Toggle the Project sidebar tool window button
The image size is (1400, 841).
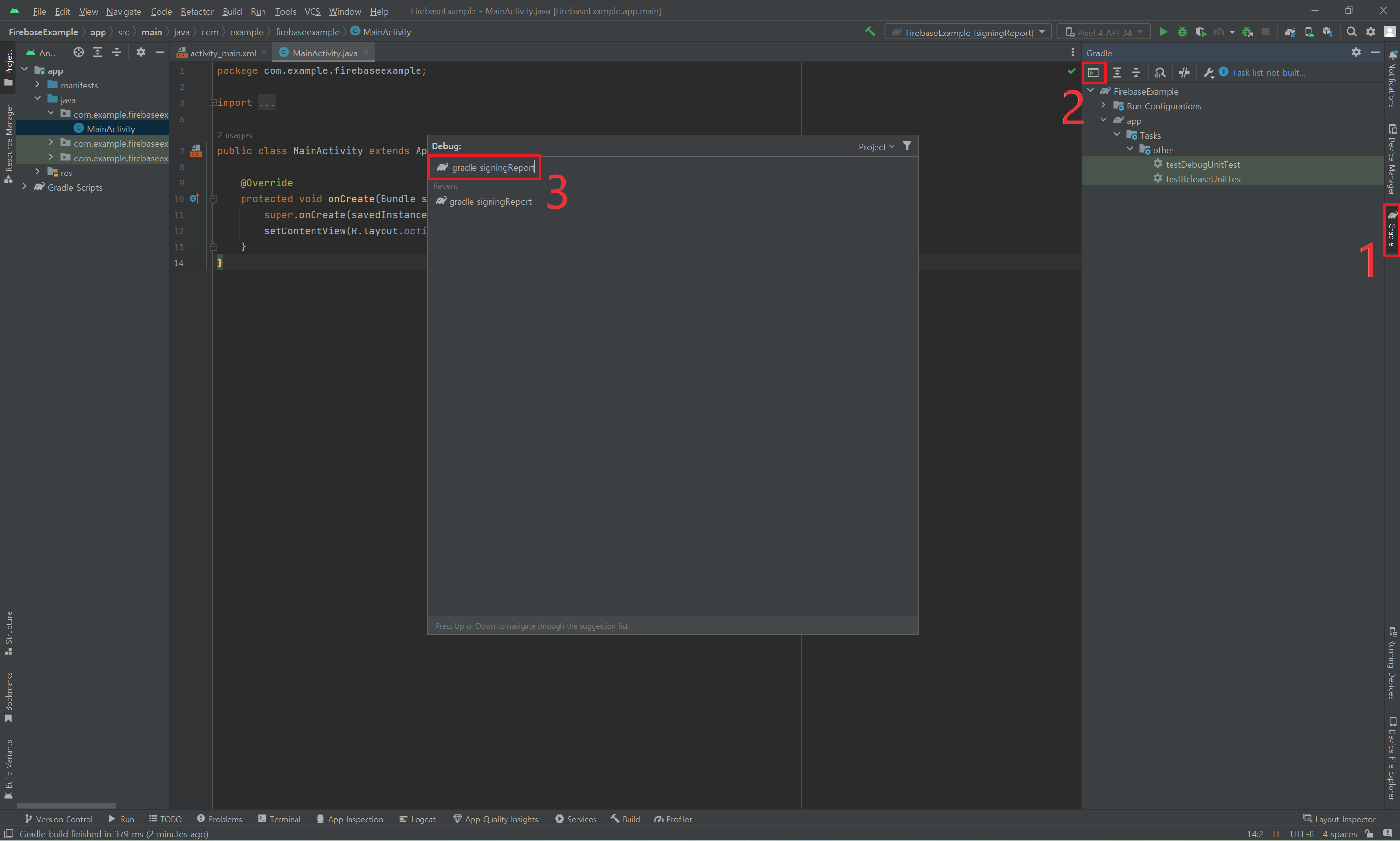click(8, 67)
